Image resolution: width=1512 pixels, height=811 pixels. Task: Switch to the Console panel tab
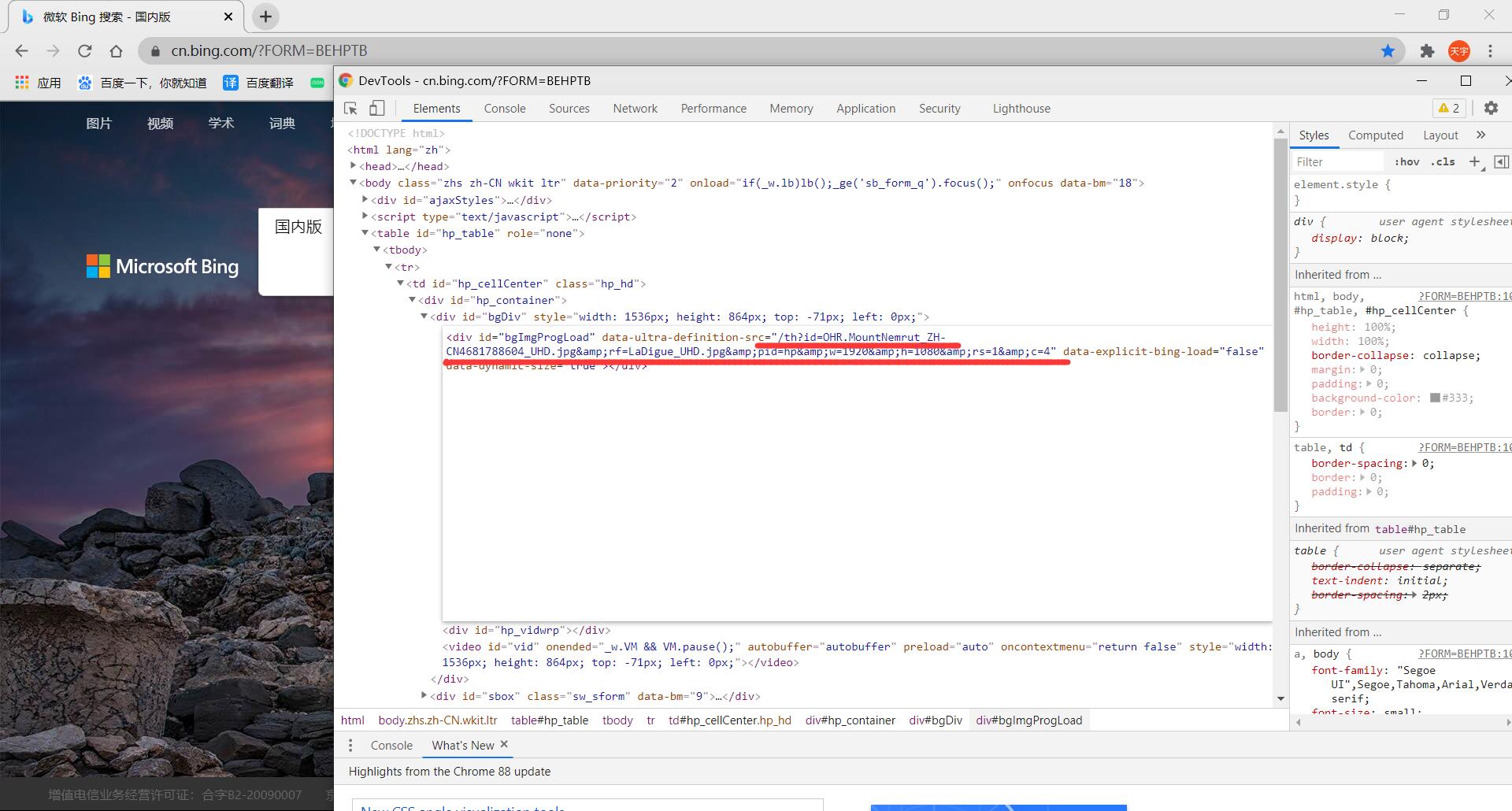point(505,109)
